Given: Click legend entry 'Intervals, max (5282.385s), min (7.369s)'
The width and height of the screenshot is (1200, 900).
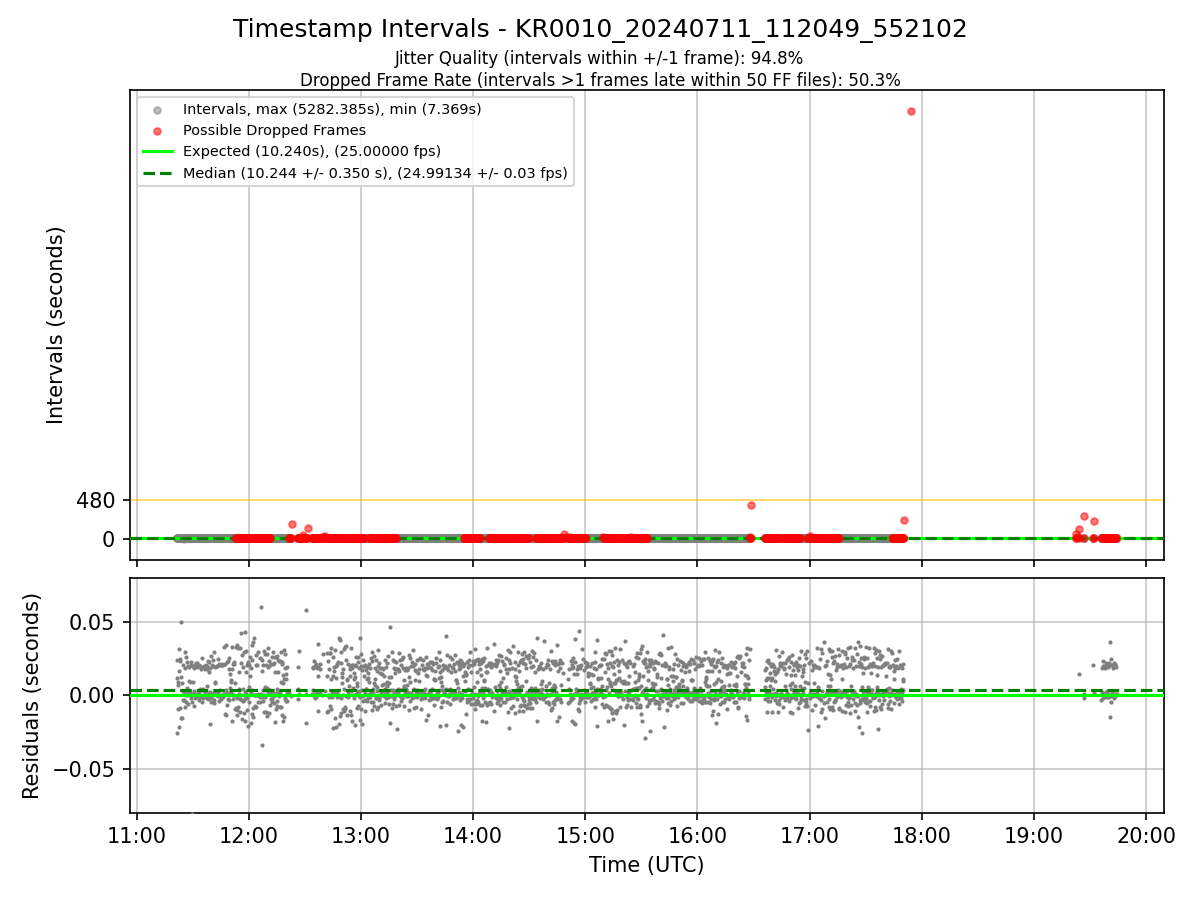Looking at the screenshot, I should (x=332, y=108).
